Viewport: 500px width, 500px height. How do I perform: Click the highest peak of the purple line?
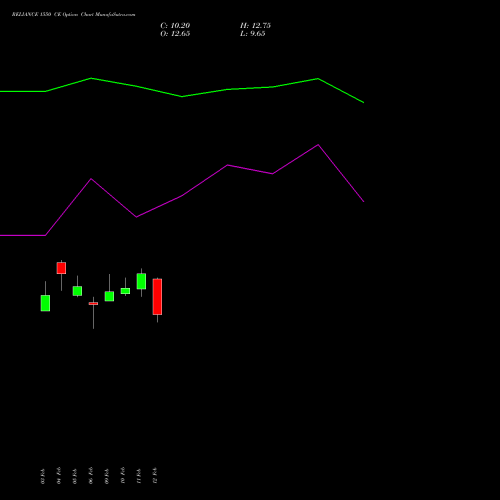pyautogui.click(x=318, y=145)
